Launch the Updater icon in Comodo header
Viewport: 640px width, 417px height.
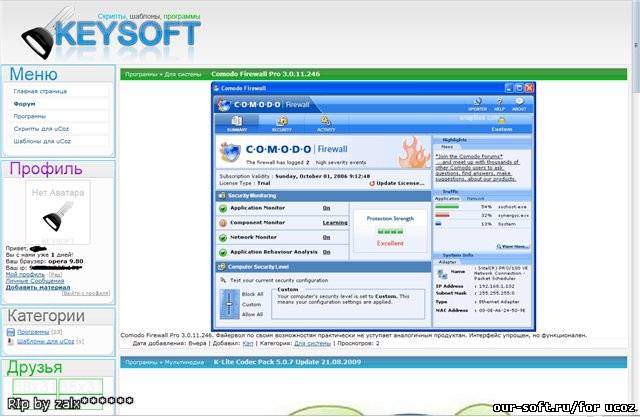[x=477, y=101]
